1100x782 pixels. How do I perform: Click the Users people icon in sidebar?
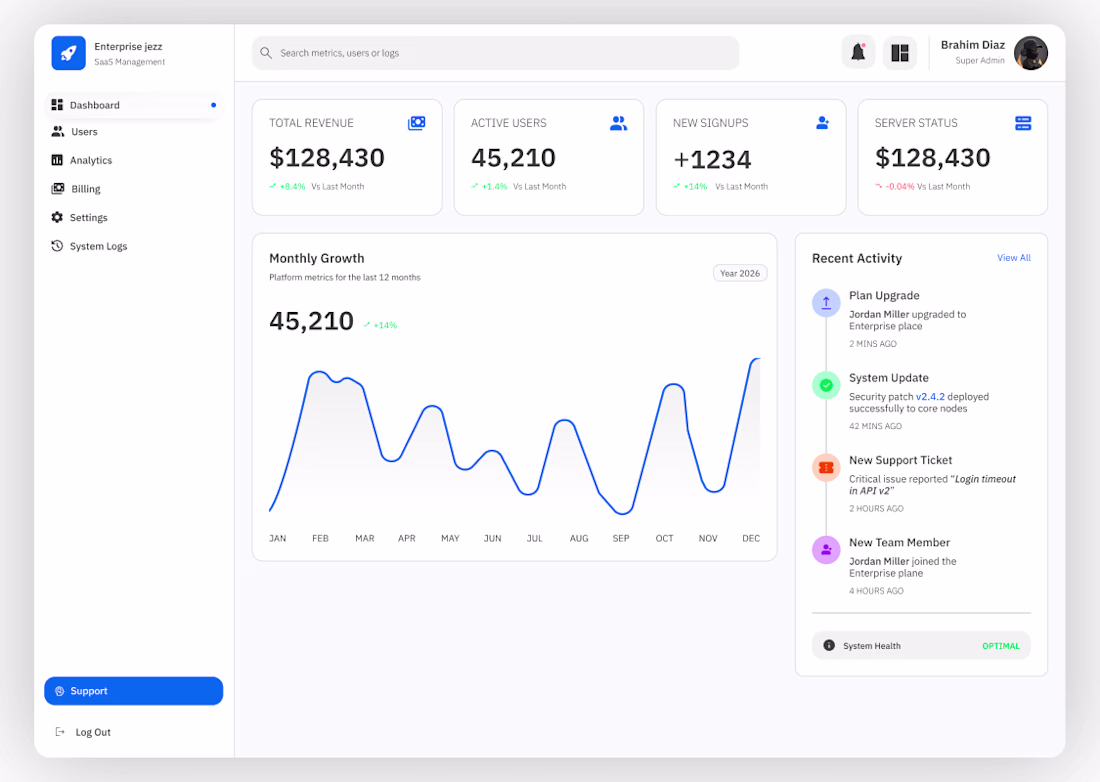coord(58,132)
